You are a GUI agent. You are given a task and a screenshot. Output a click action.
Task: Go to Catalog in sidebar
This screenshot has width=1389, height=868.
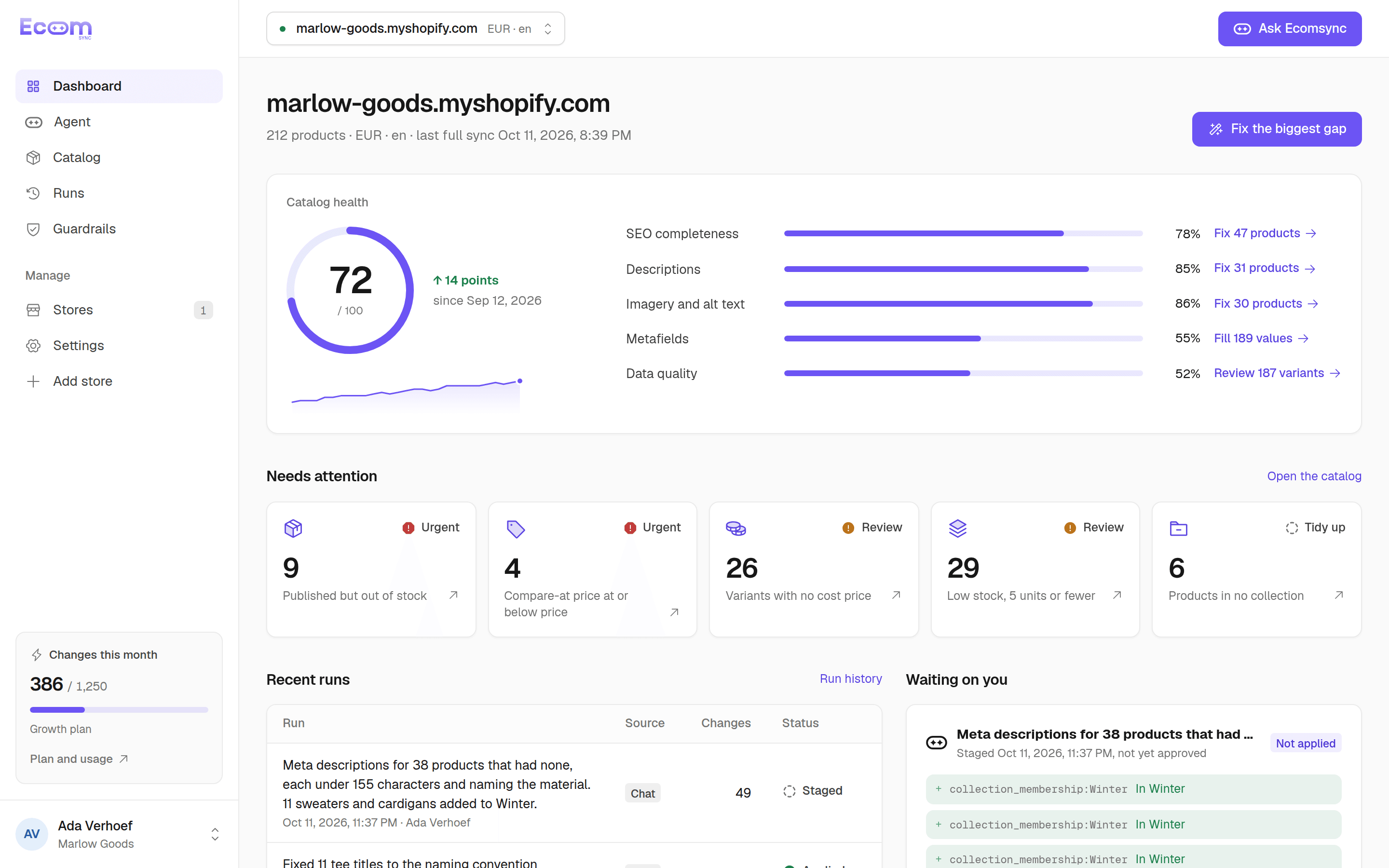[x=119, y=157]
